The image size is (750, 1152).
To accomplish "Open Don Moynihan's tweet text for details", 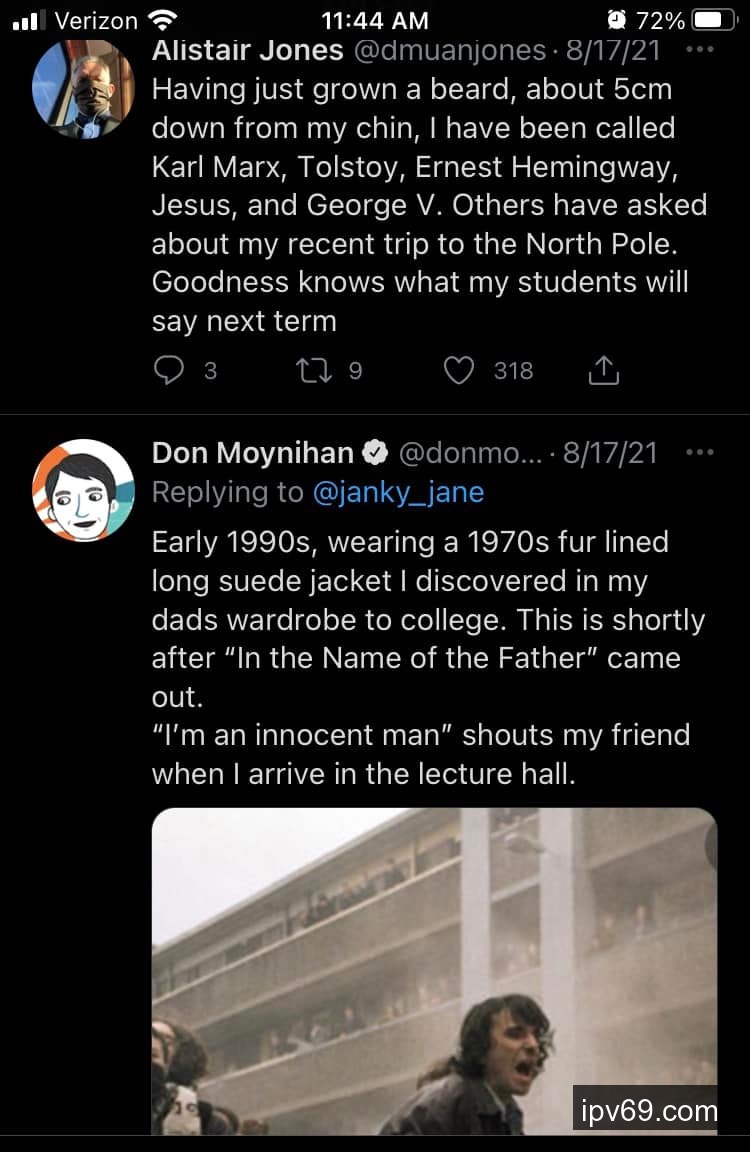I will pyautogui.click(x=428, y=657).
